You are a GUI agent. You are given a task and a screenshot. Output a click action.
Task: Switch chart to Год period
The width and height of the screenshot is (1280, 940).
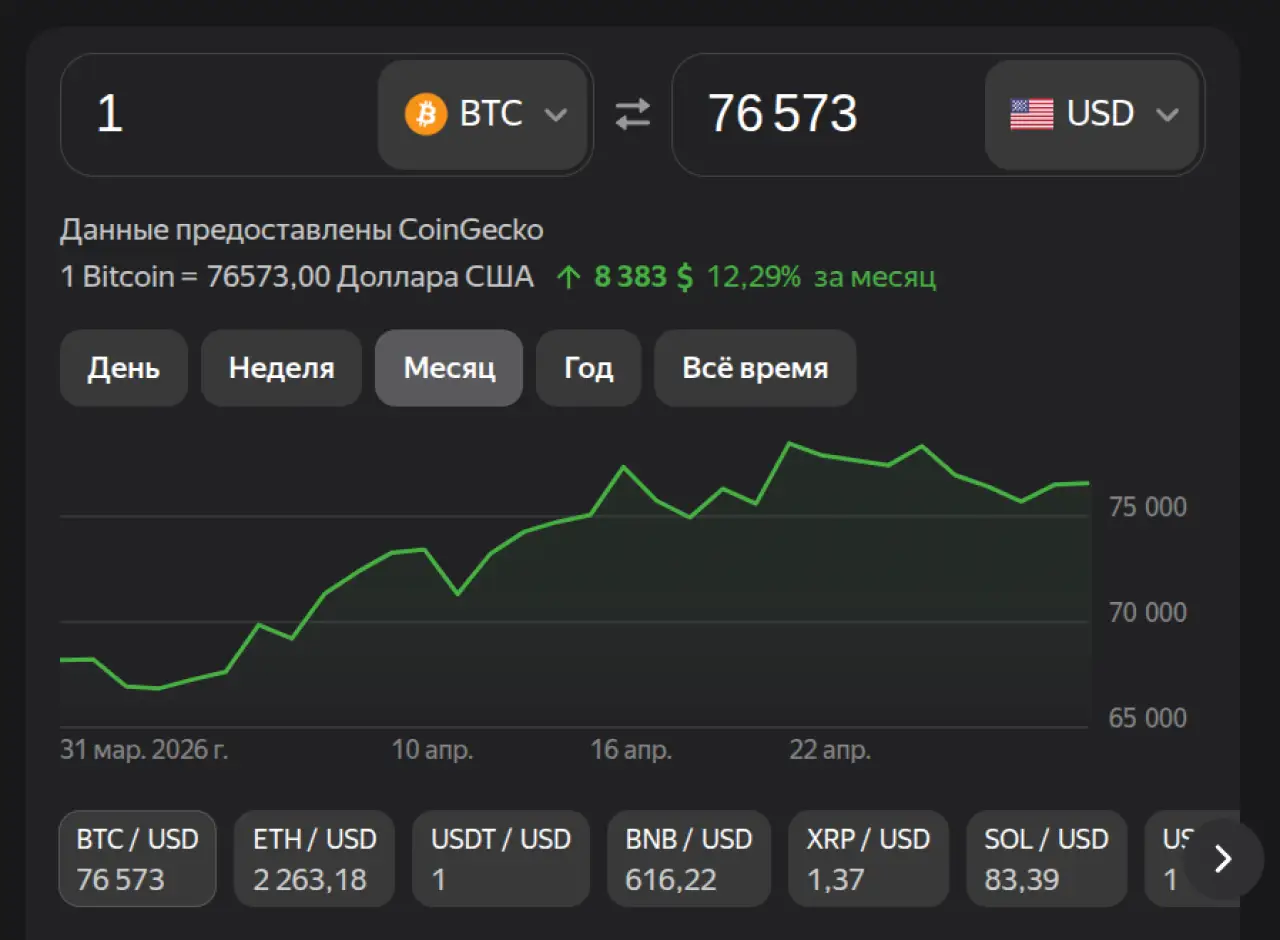pos(588,368)
